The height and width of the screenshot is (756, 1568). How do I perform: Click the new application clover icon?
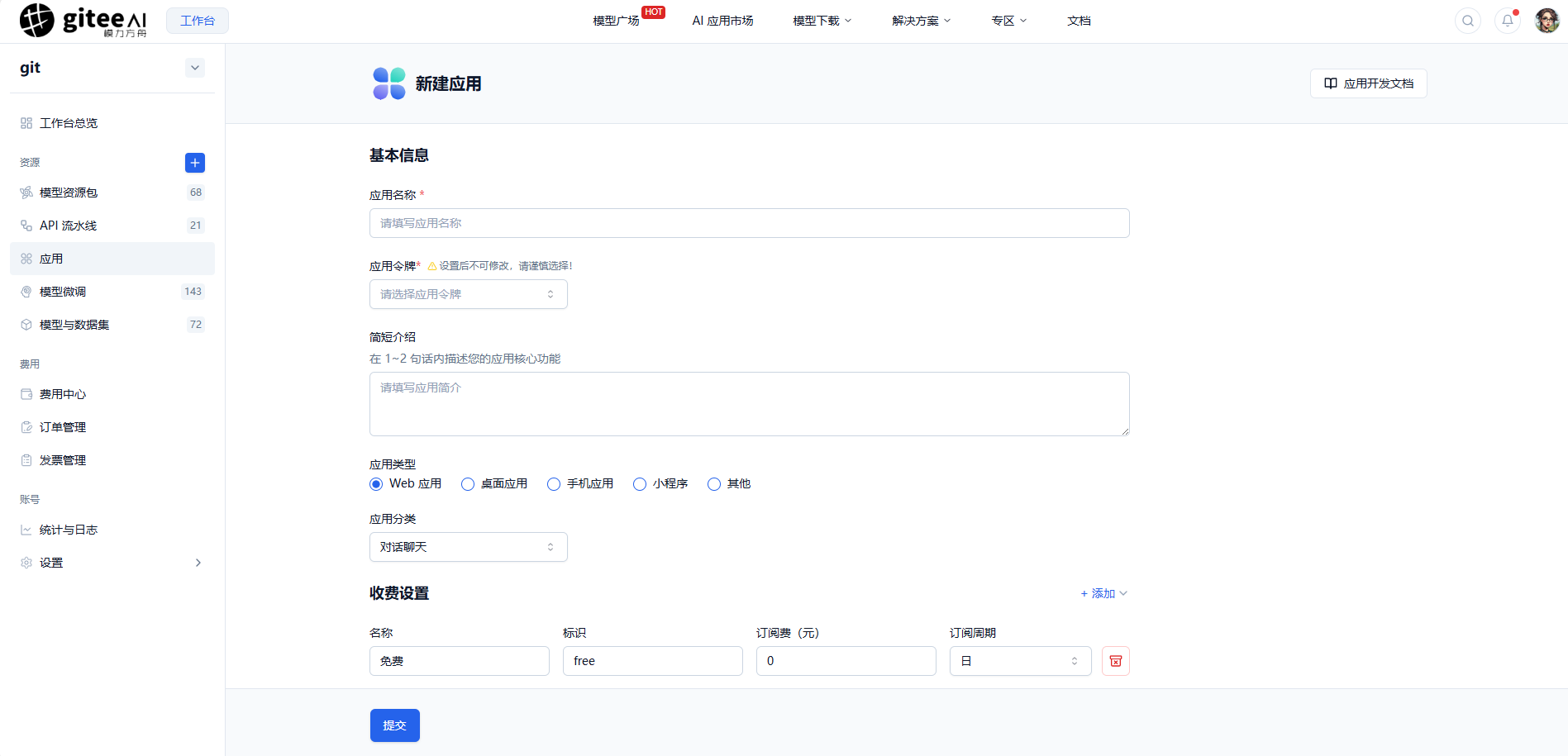[388, 83]
